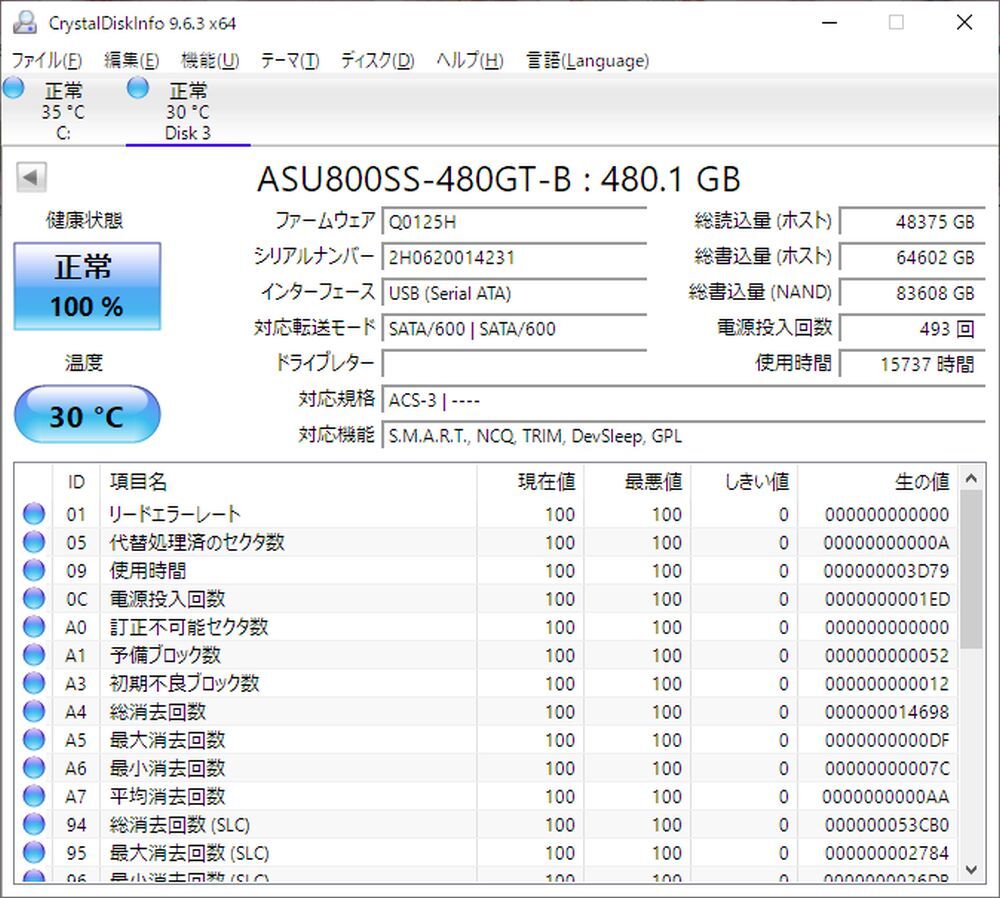
Task: Click the scroll up arrow of SMART list
Action: coord(971,479)
